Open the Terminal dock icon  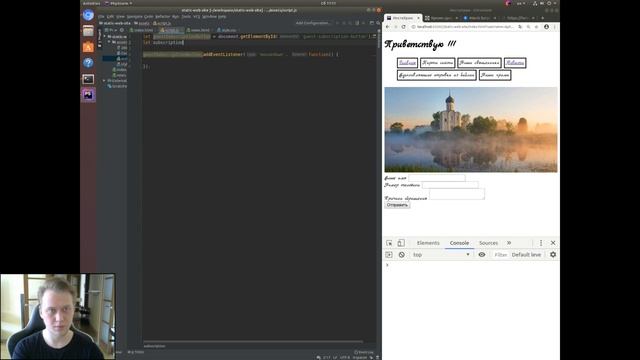point(88,79)
